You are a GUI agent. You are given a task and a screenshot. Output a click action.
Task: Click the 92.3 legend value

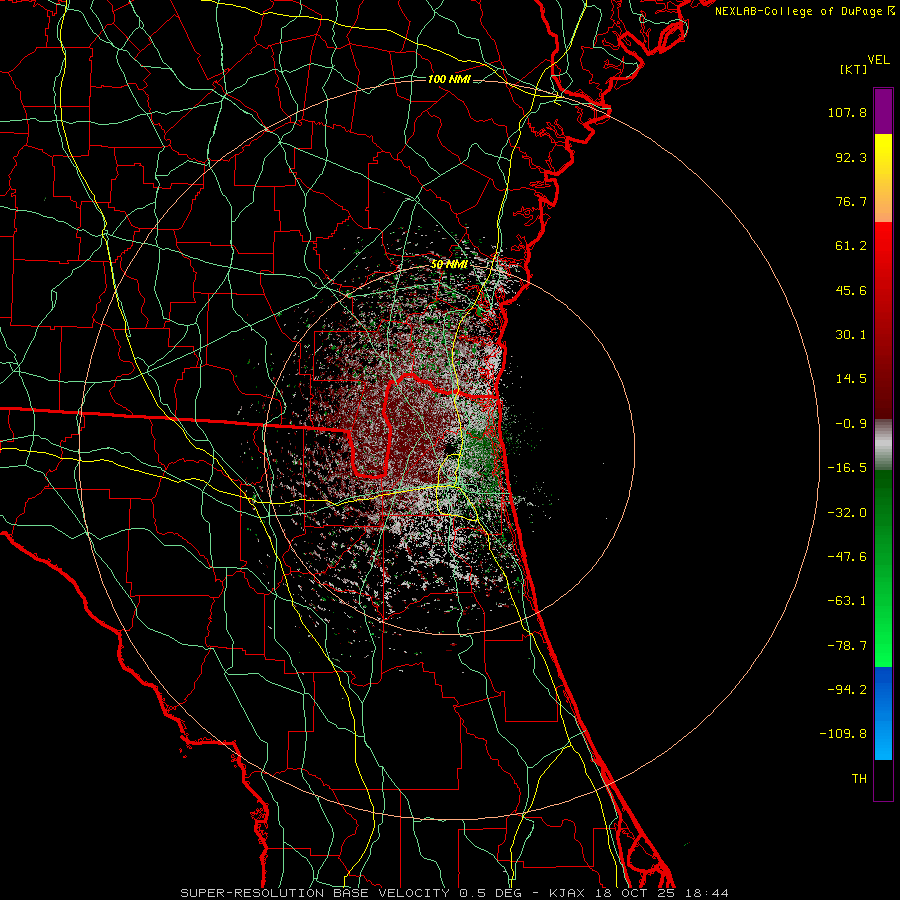pos(851,157)
